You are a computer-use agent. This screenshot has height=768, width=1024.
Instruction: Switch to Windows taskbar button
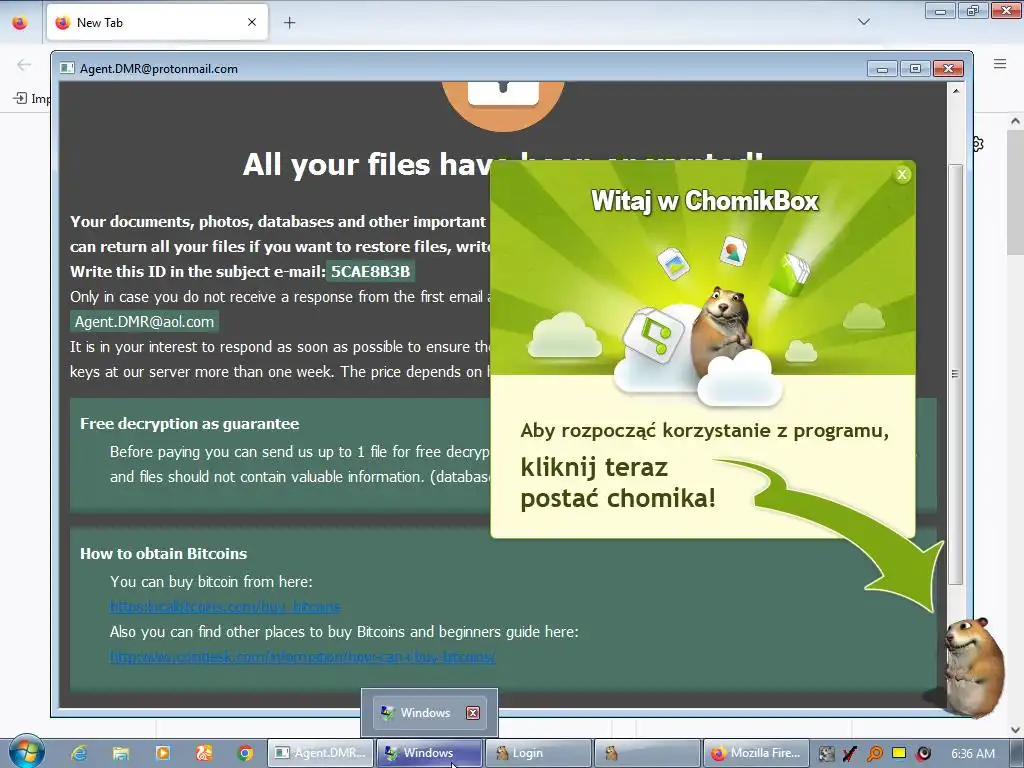(x=429, y=753)
